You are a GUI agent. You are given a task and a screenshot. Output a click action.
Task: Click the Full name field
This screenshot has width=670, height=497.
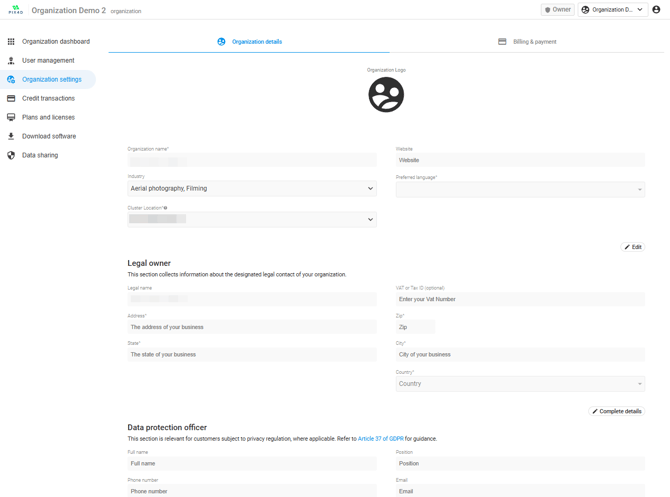pos(252,463)
